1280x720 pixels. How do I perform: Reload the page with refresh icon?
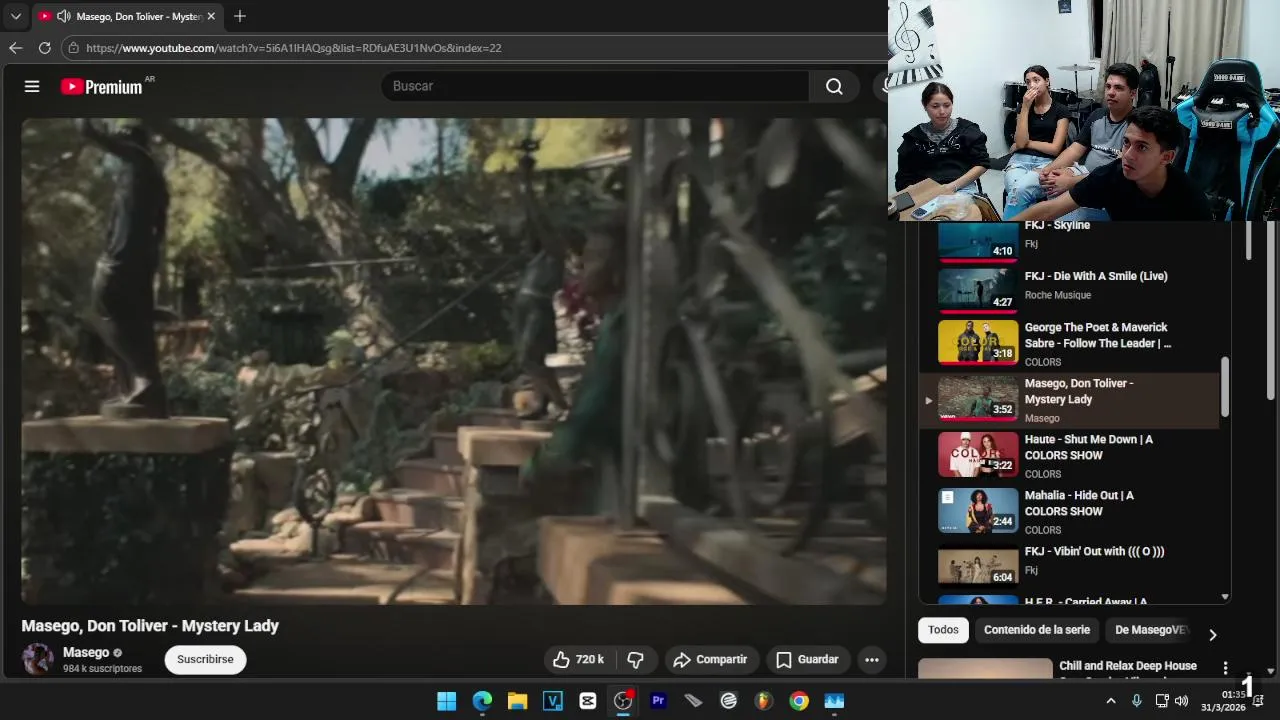click(x=45, y=48)
